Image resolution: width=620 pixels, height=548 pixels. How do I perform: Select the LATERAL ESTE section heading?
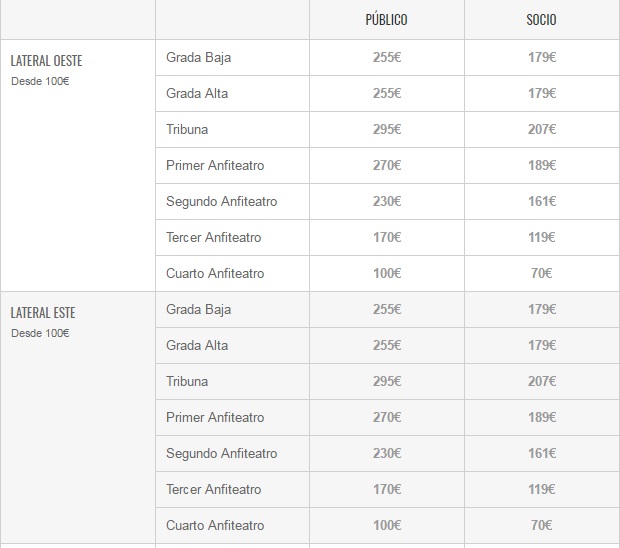[x=43, y=313]
